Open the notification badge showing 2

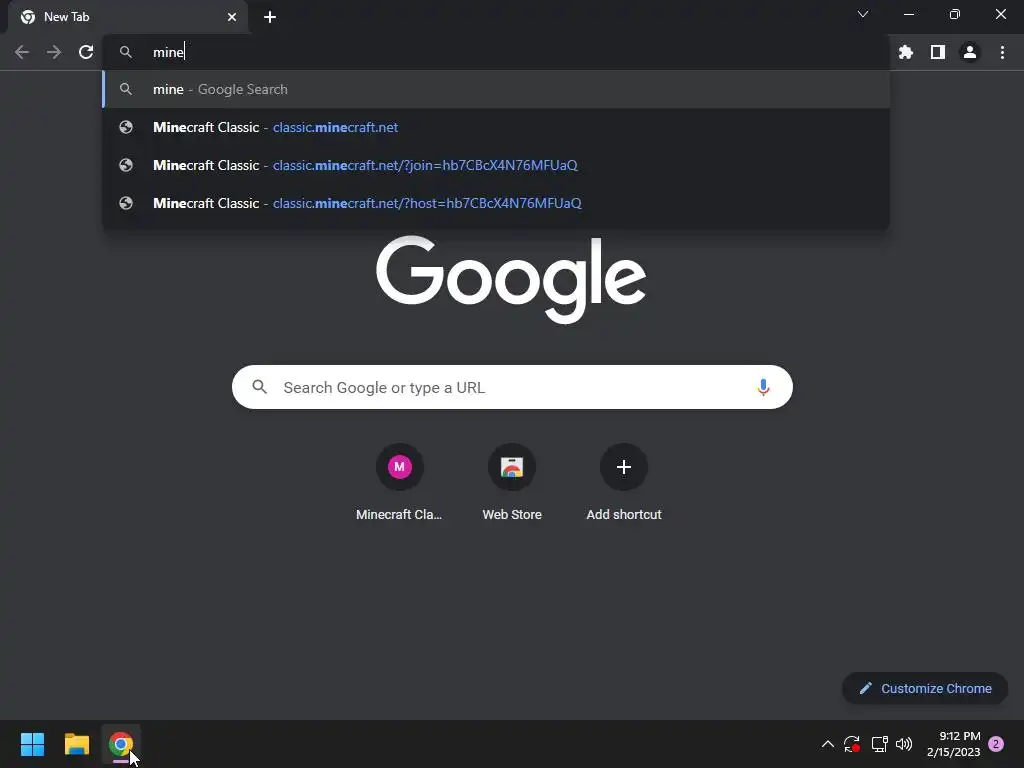click(x=996, y=744)
